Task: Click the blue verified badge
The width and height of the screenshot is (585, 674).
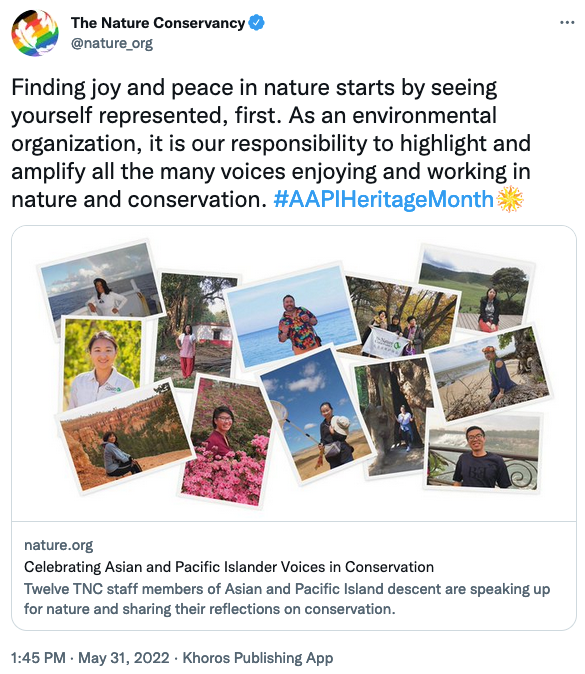Action: [x=257, y=23]
